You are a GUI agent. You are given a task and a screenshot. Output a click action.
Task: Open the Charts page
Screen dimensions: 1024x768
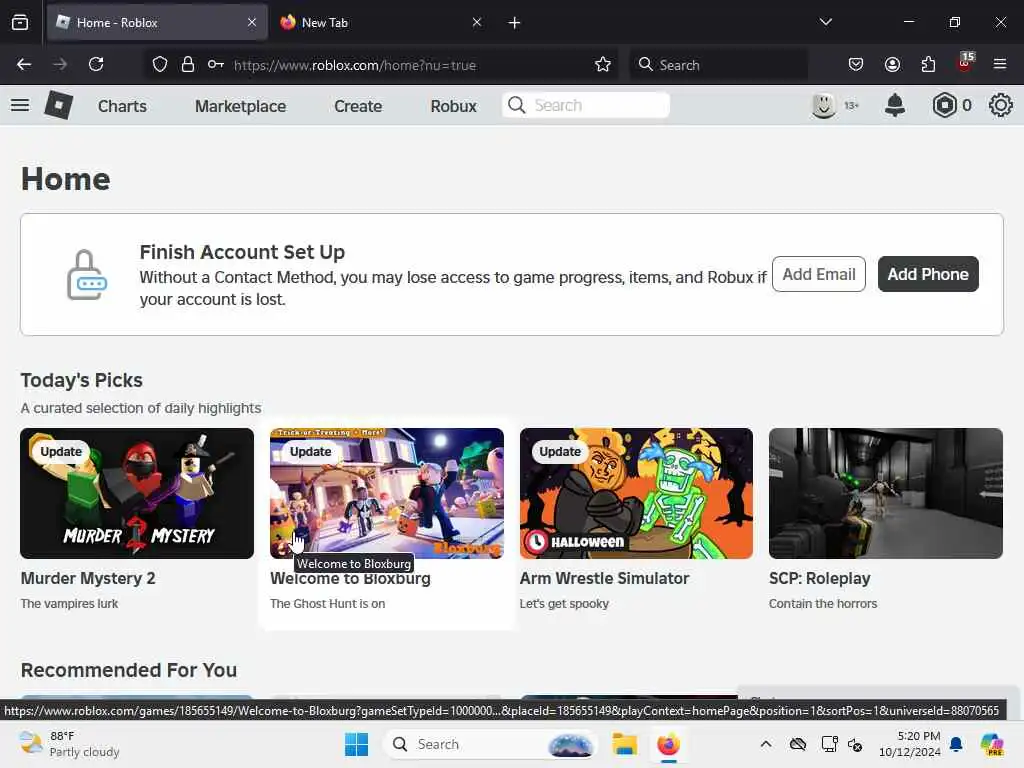(122, 106)
